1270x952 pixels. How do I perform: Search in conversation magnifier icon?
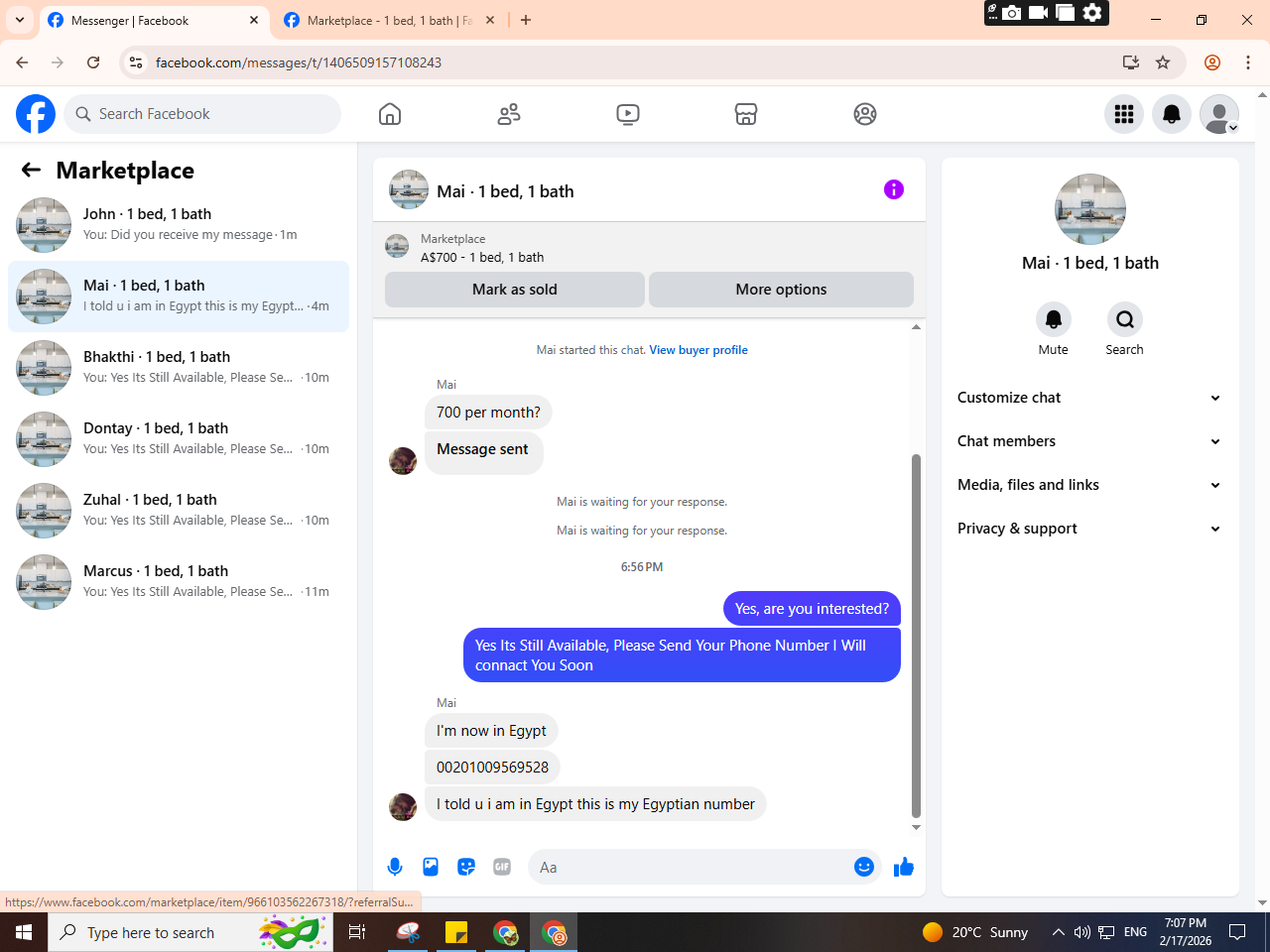1124,319
